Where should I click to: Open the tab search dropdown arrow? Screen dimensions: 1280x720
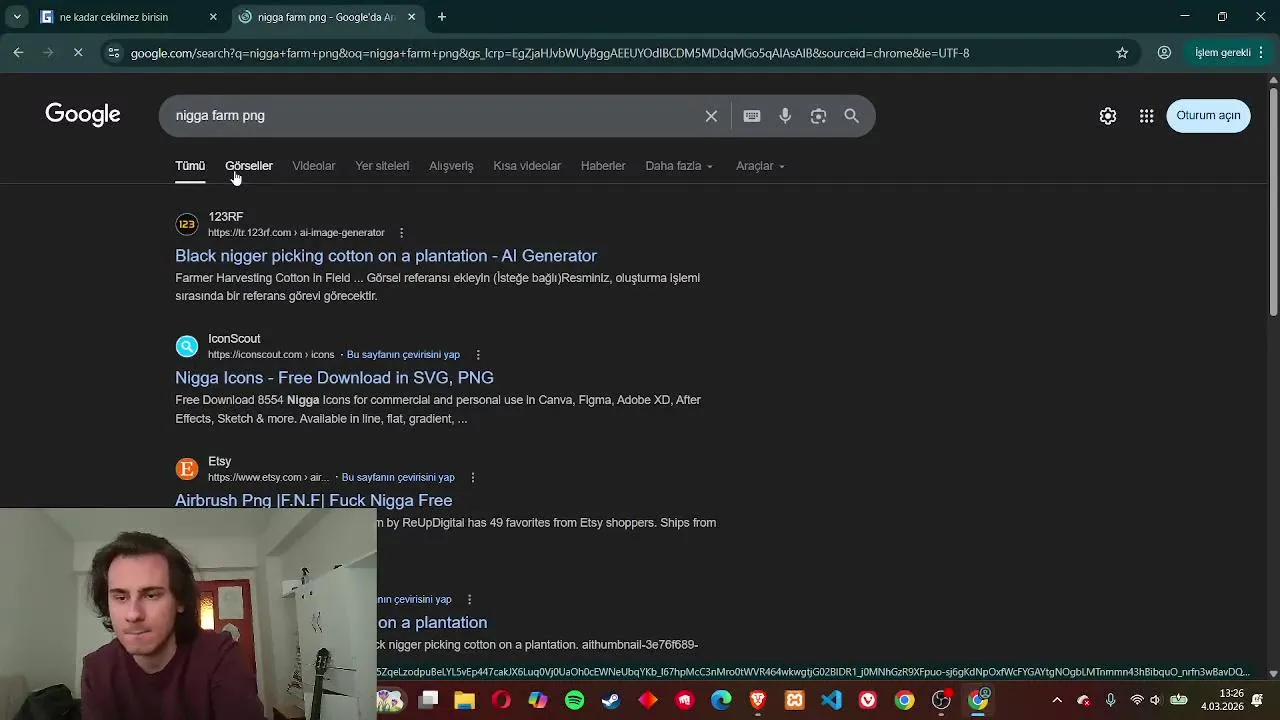tap(17, 17)
